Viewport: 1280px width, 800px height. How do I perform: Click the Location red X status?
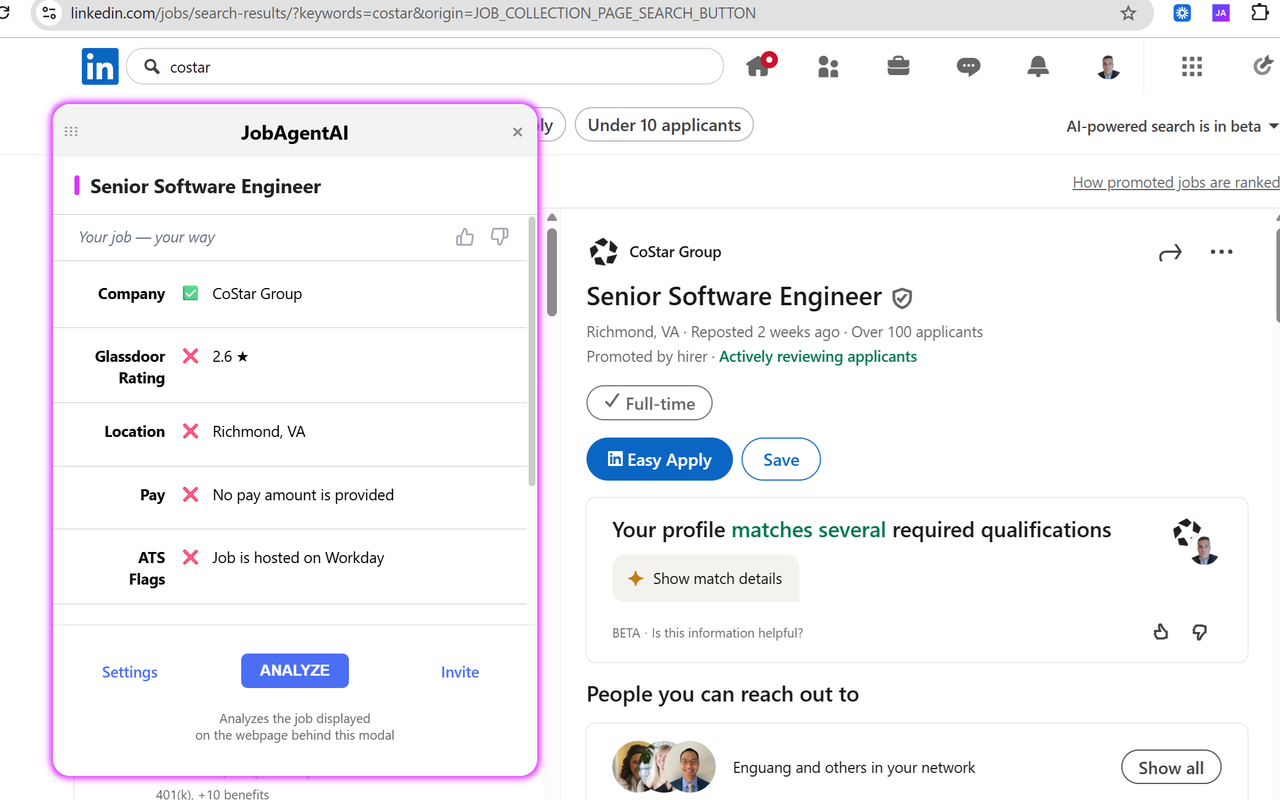190,431
